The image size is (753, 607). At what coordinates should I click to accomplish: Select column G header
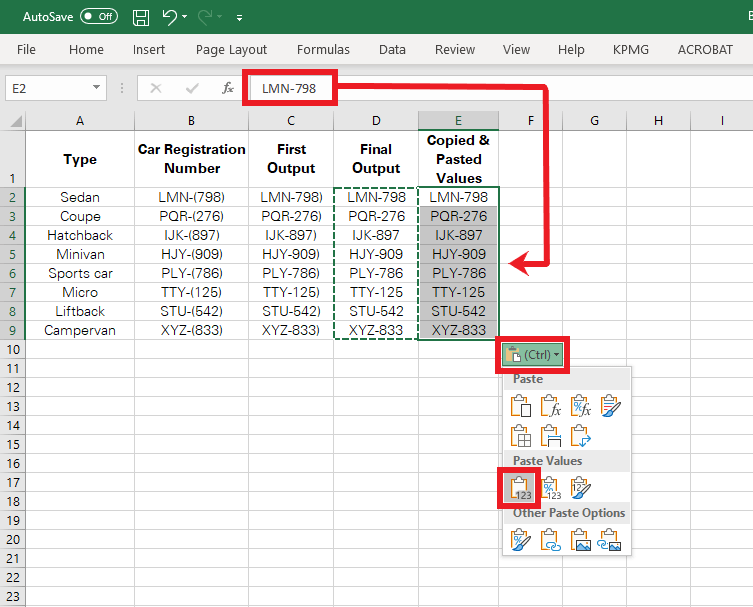[594, 121]
